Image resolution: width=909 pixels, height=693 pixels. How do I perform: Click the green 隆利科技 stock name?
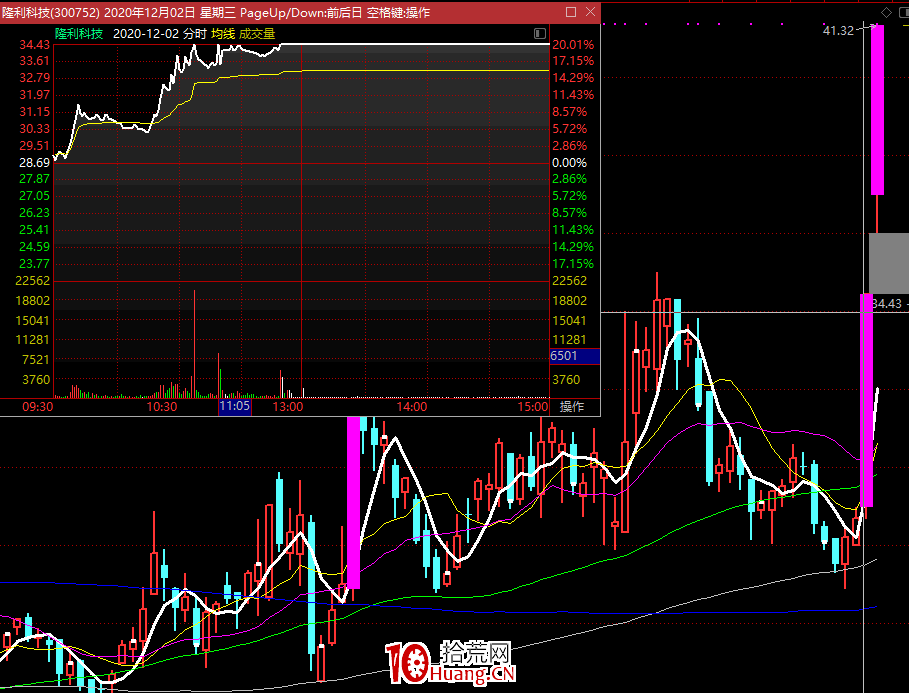(79, 34)
